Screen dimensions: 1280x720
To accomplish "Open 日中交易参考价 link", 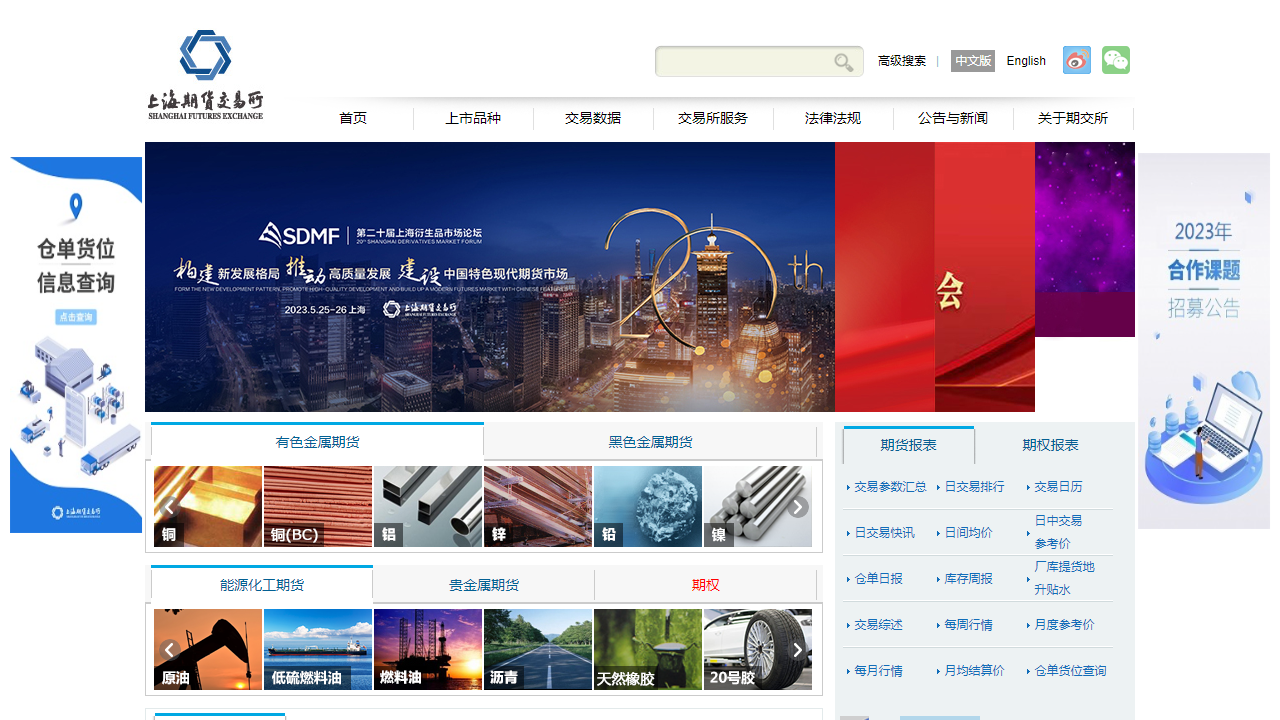I will pos(1058,532).
